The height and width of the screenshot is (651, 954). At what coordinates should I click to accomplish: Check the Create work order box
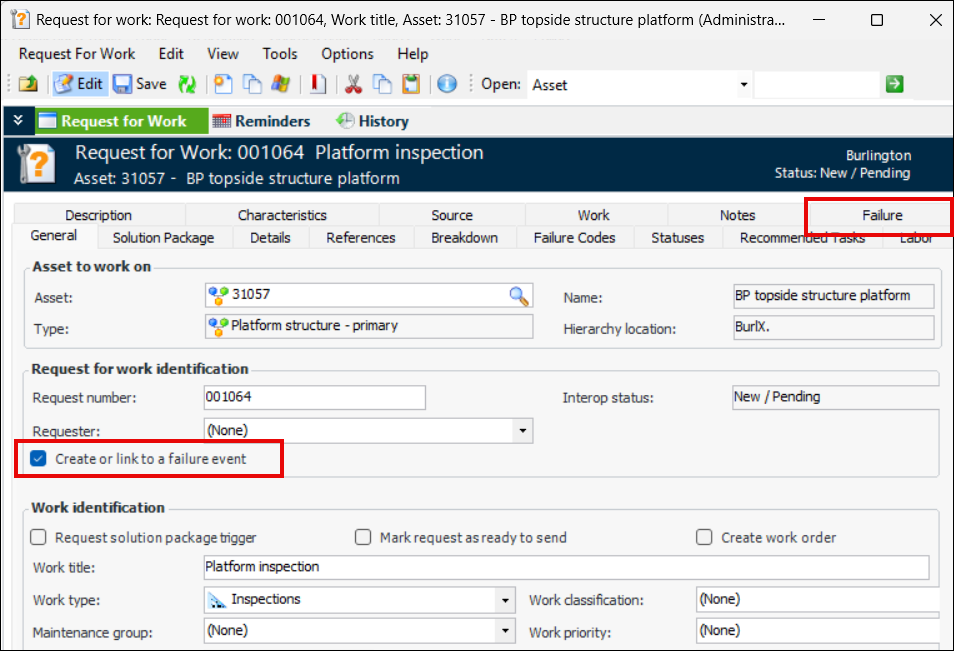705,537
